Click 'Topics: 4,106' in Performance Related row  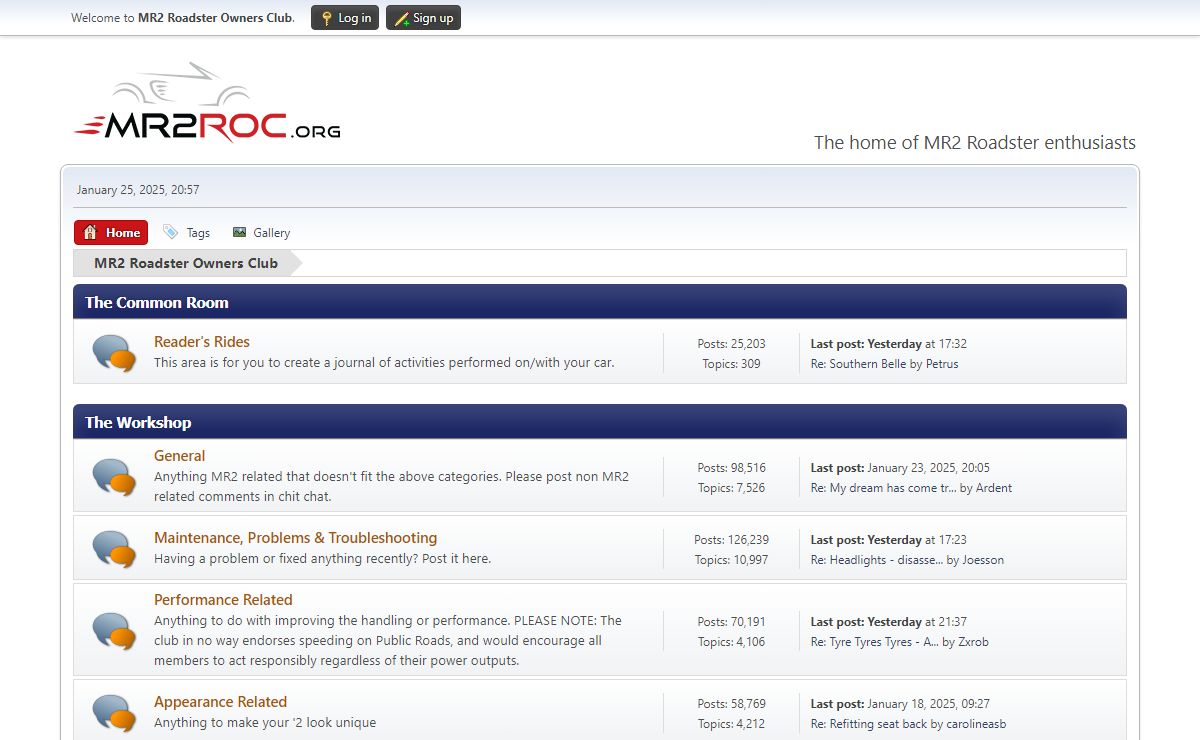pyautogui.click(x=732, y=642)
